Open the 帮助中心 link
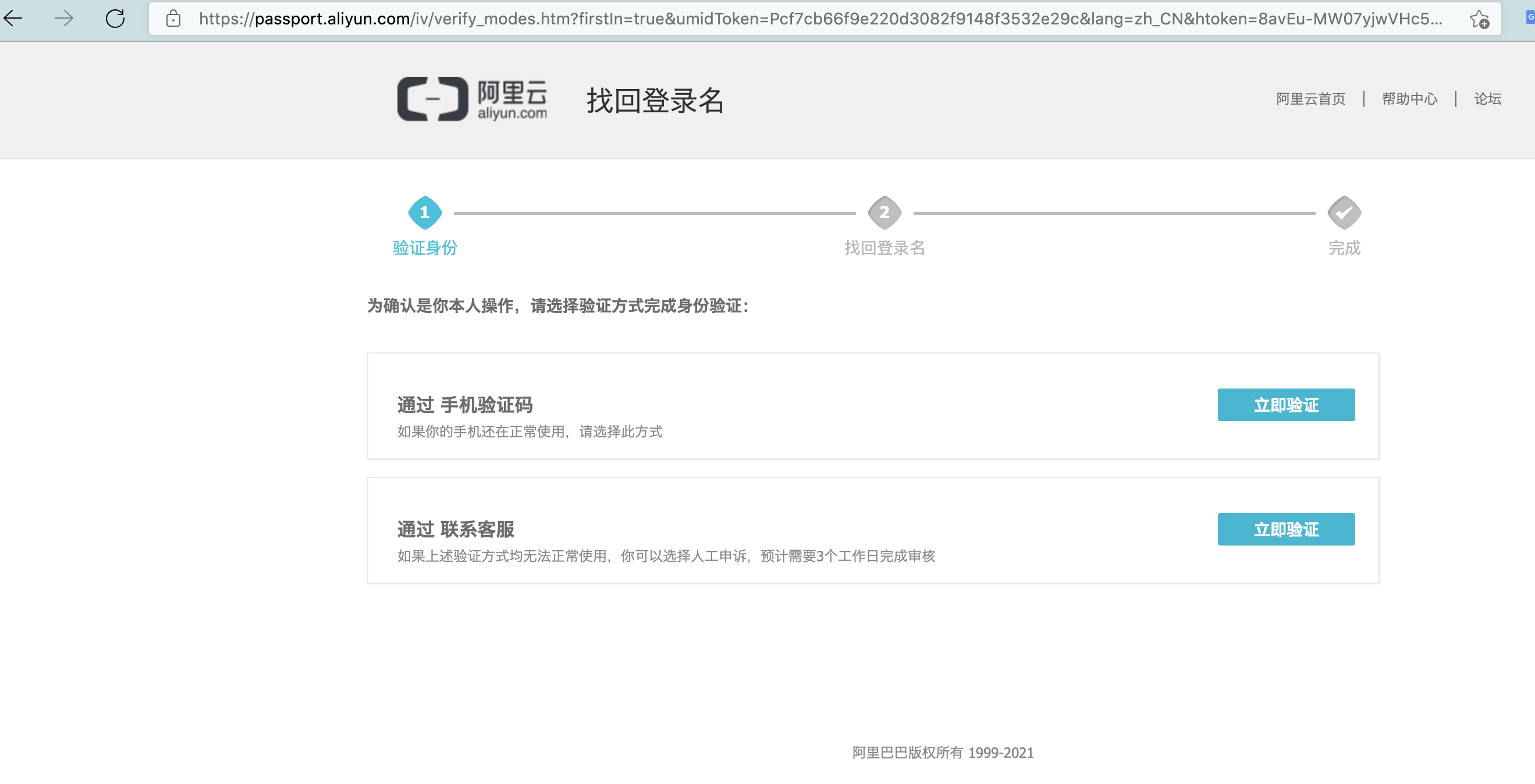The width and height of the screenshot is (1535, 784). tap(1409, 99)
